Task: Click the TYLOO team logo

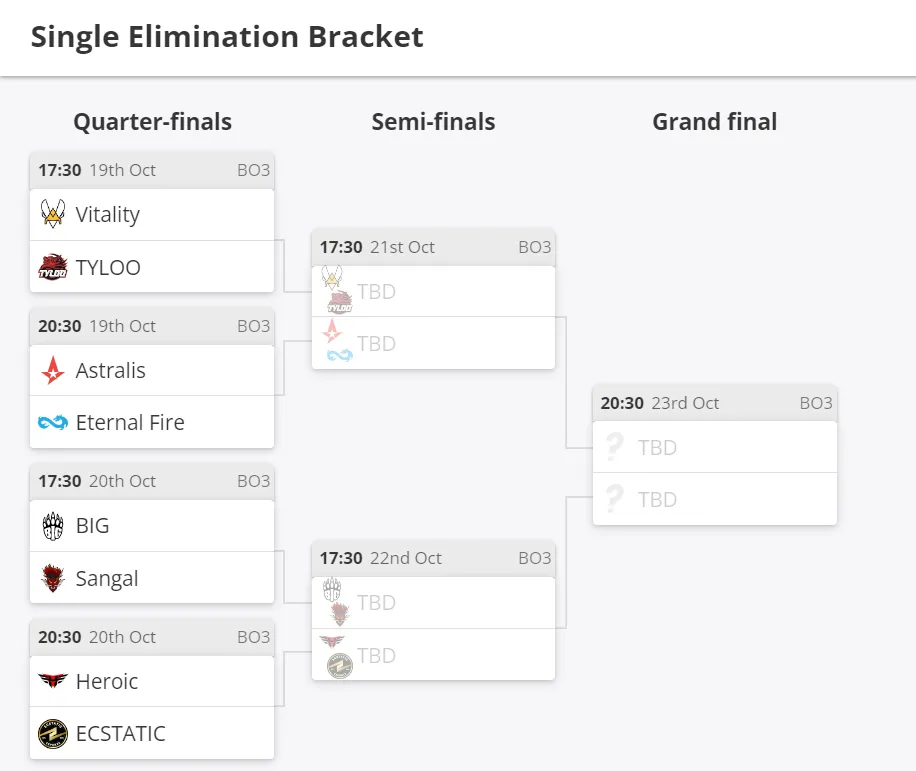Action: click(x=53, y=267)
